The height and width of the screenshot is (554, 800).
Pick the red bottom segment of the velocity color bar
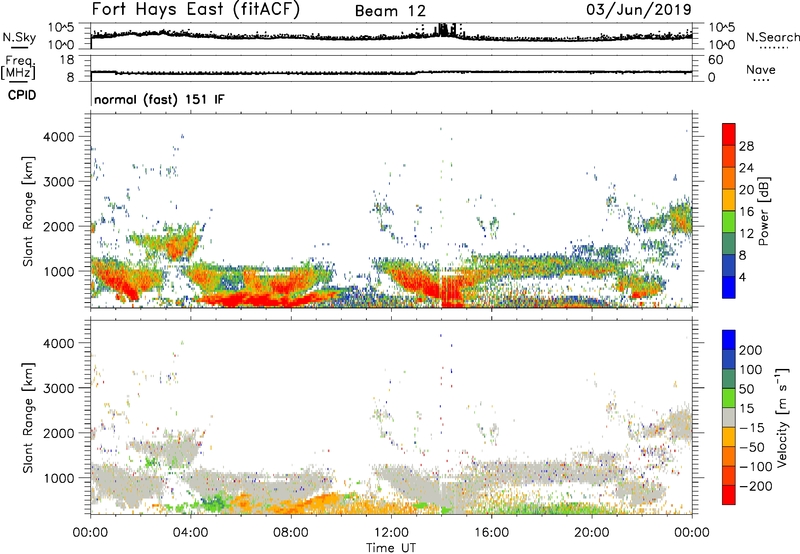(729, 495)
